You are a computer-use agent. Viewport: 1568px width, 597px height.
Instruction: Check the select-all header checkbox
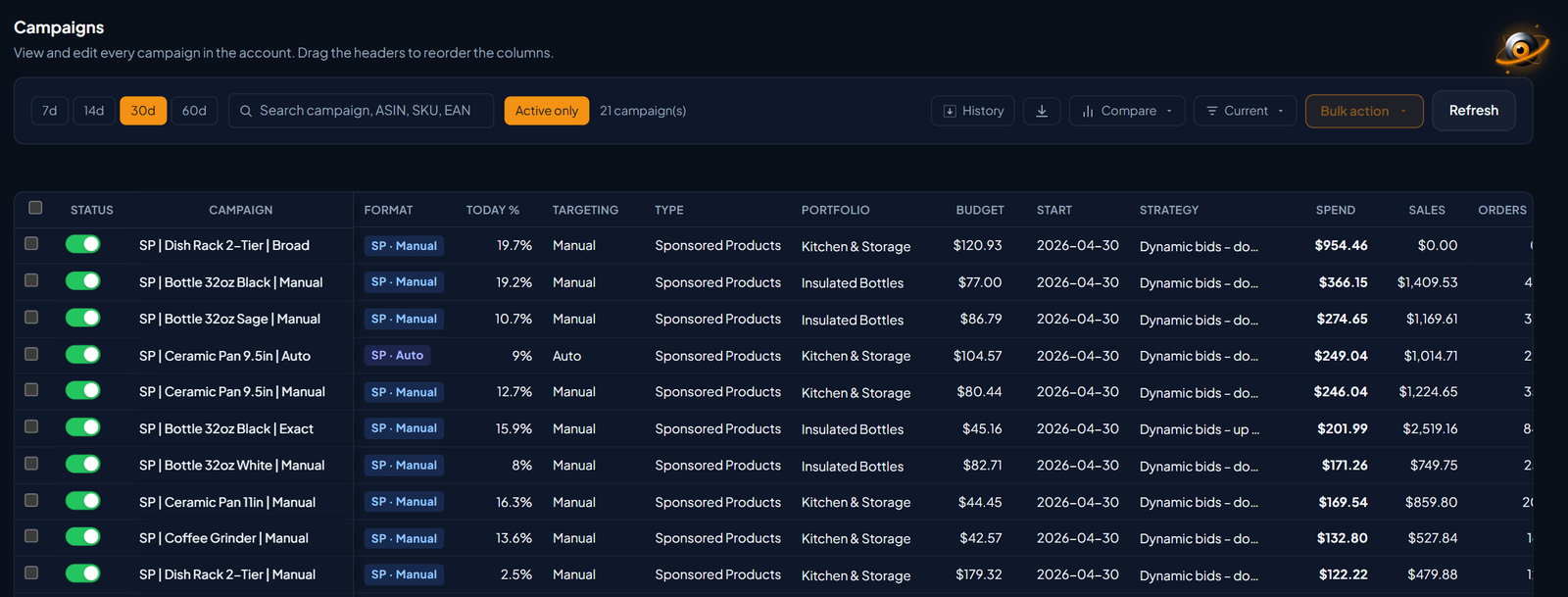pyautogui.click(x=35, y=208)
